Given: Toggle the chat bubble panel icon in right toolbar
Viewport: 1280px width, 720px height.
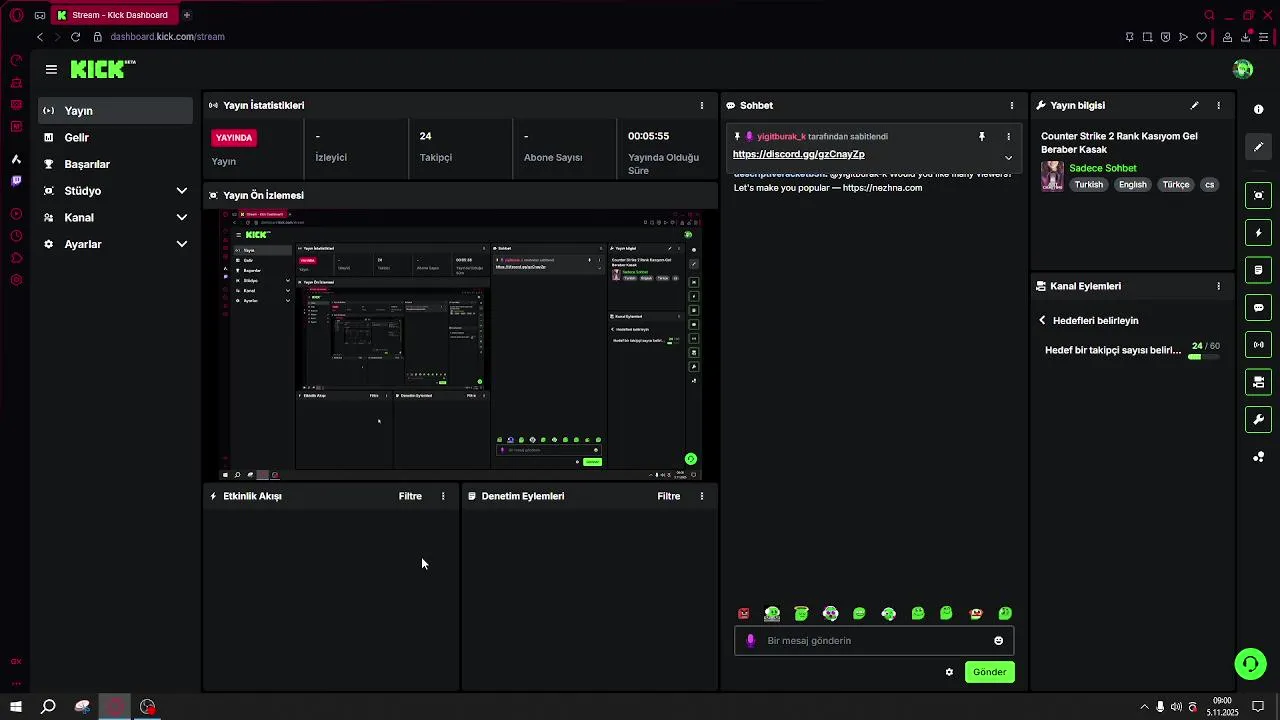Looking at the screenshot, I should click(x=1258, y=308).
